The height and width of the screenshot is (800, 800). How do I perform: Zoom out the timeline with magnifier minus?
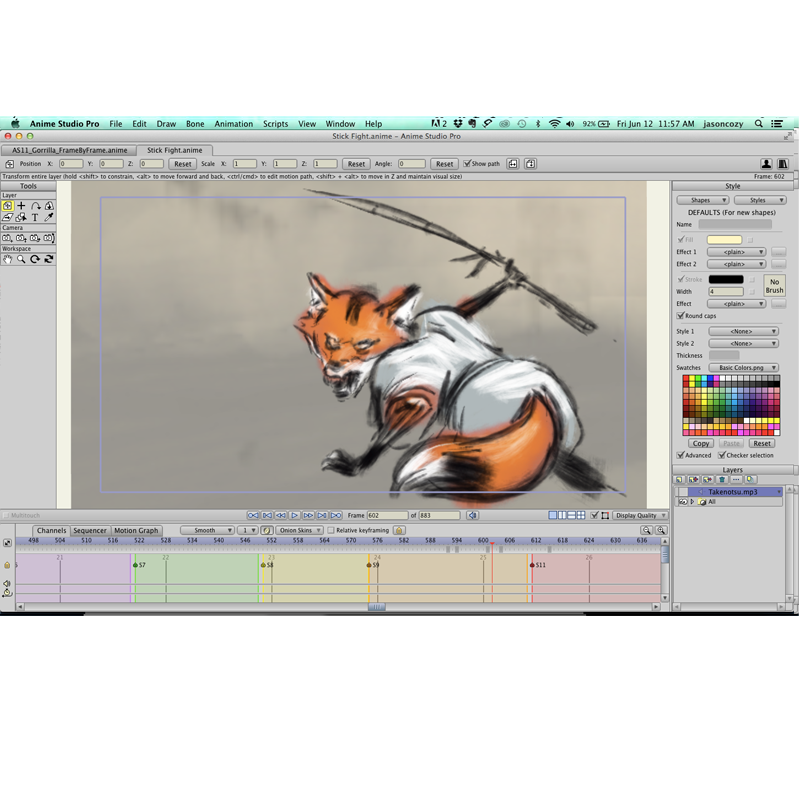click(x=647, y=530)
